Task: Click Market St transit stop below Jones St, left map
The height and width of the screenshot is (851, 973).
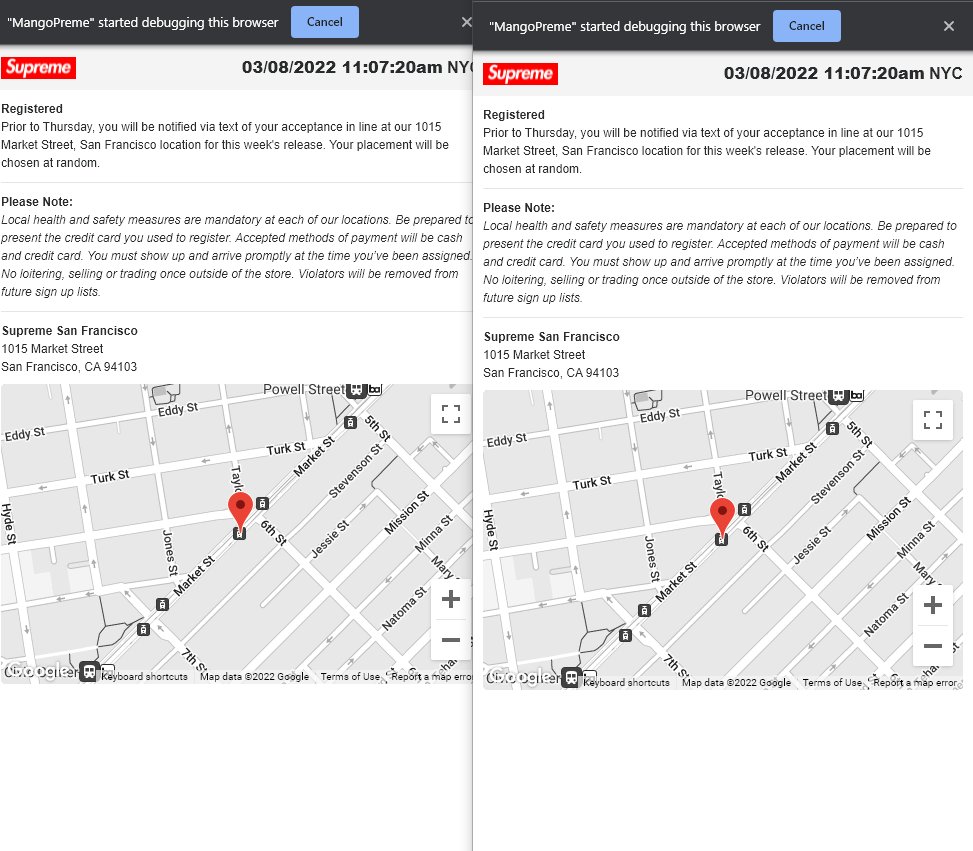Action: 162,604
